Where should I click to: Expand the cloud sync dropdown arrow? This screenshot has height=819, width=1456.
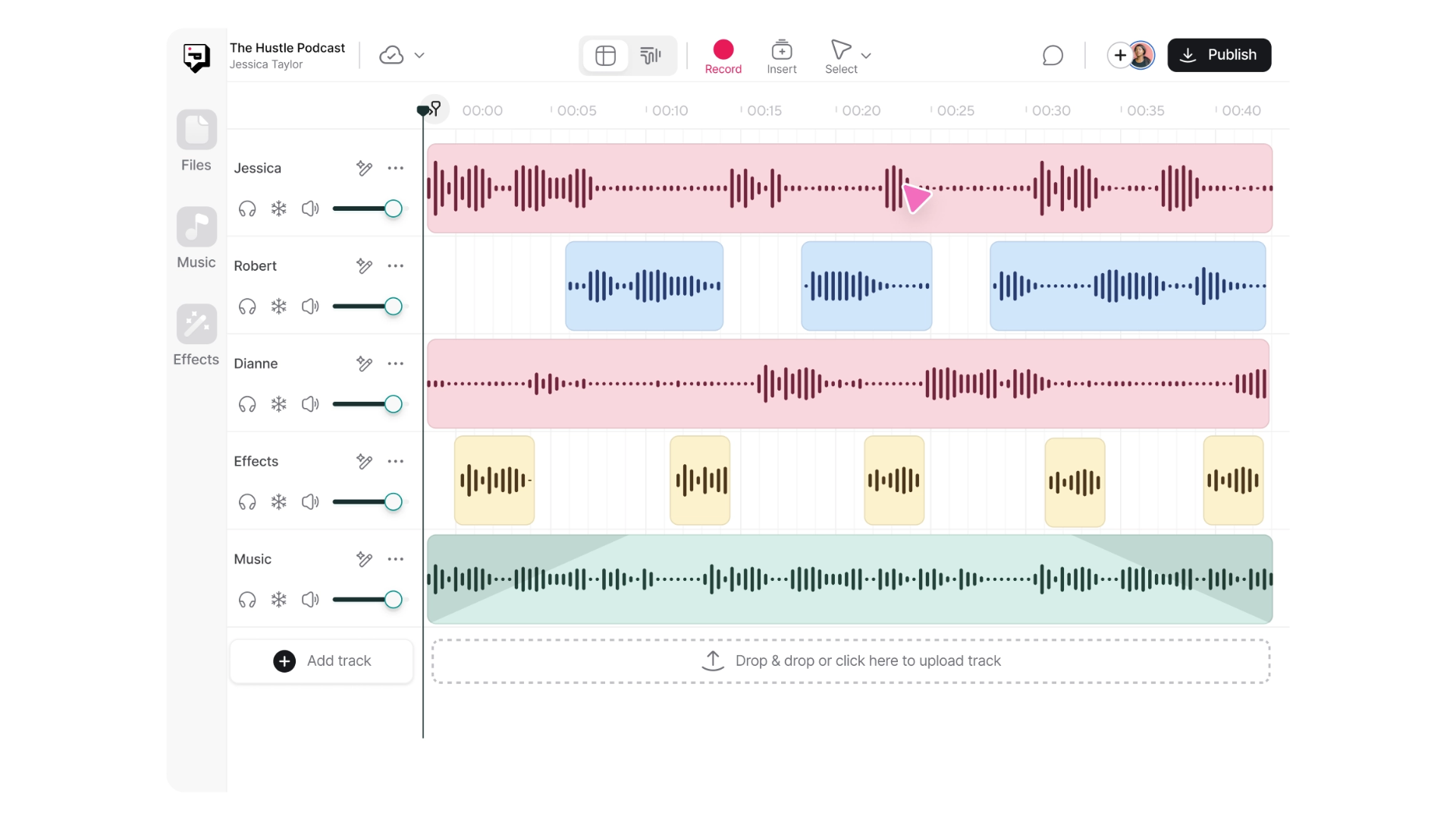tap(419, 55)
